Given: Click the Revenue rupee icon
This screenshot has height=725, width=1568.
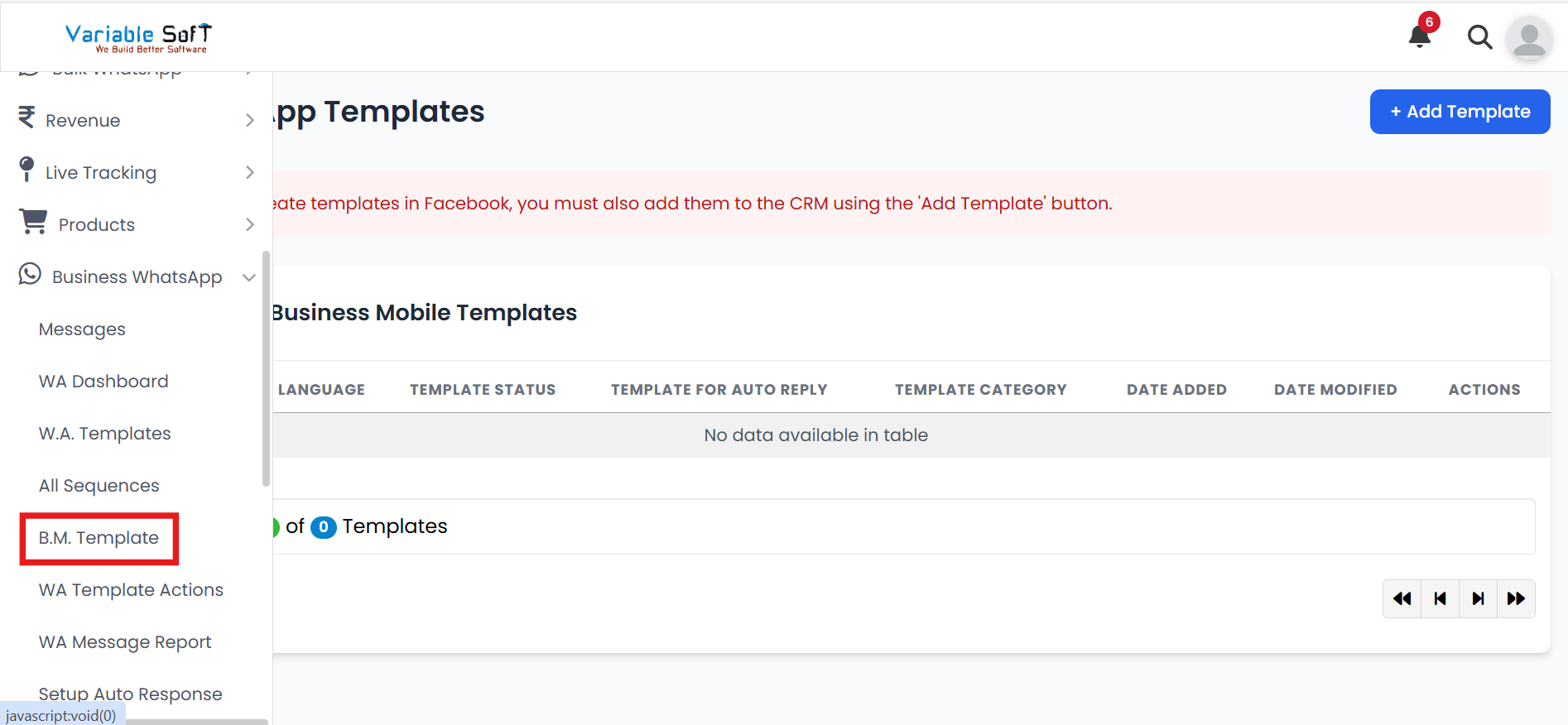Looking at the screenshot, I should 26,118.
